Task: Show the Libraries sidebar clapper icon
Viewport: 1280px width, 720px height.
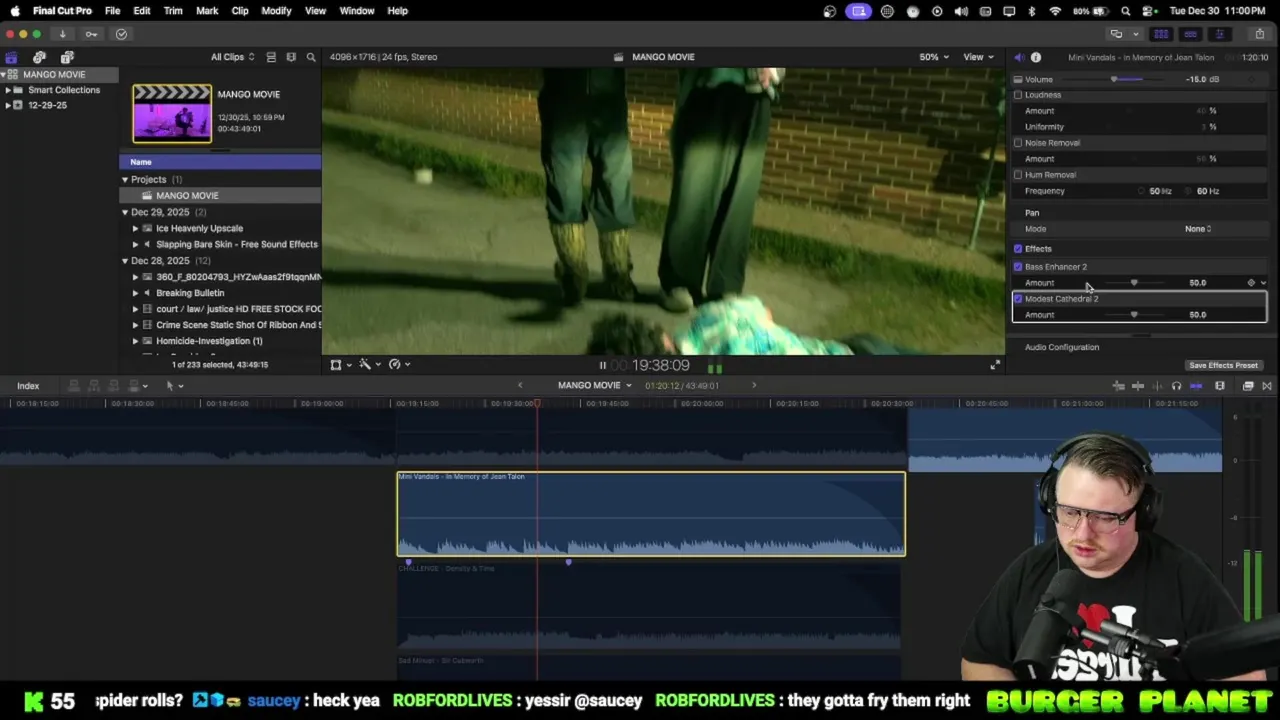Action: point(11,57)
